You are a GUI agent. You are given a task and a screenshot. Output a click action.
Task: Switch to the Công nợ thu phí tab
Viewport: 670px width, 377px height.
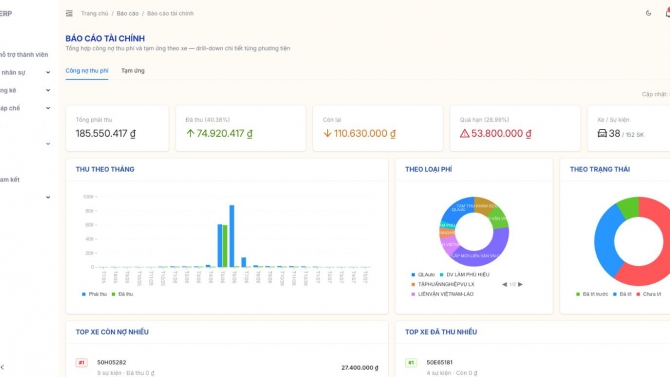tap(87, 71)
